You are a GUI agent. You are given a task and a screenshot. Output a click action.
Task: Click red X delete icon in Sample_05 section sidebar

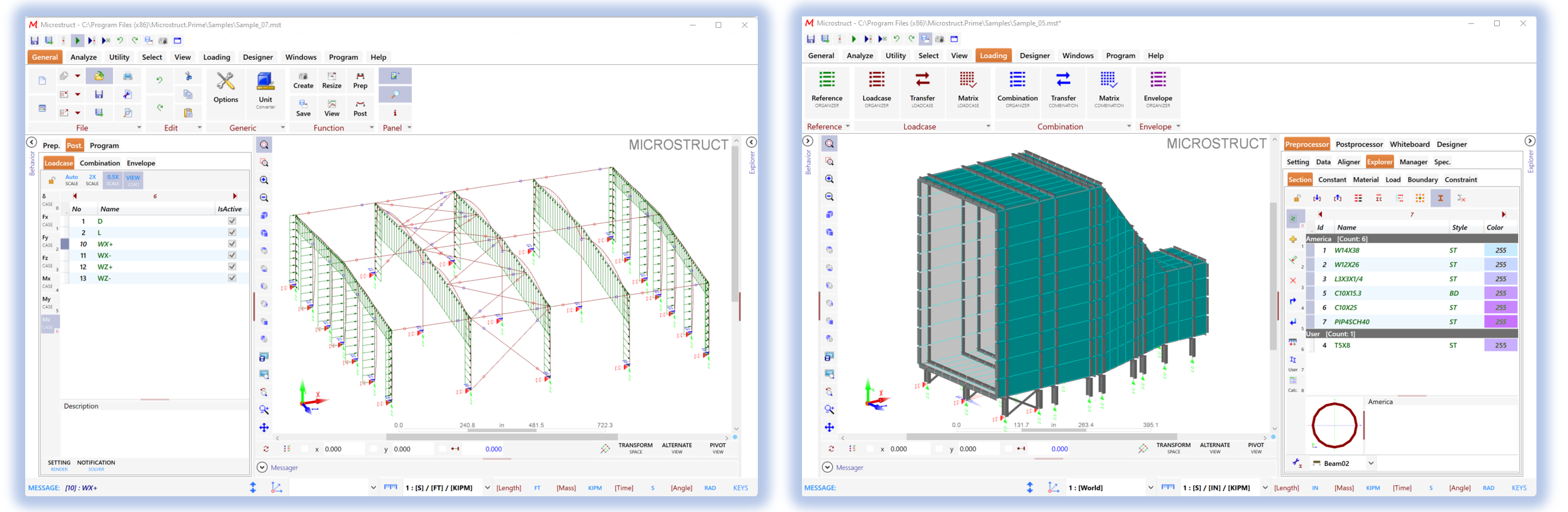1293,281
